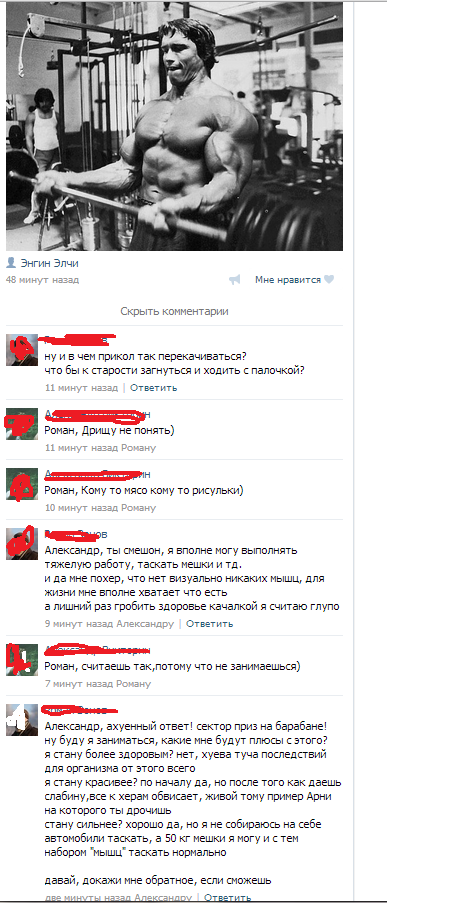Image resolution: width=464 pixels, height=903 pixels.
Task: Click the '48 минут назад' post timestamp
Action: click(x=42, y=280)
